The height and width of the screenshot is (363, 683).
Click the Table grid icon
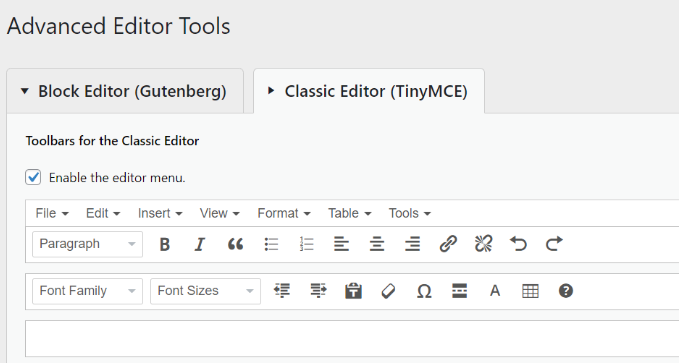tap(530, 291)
